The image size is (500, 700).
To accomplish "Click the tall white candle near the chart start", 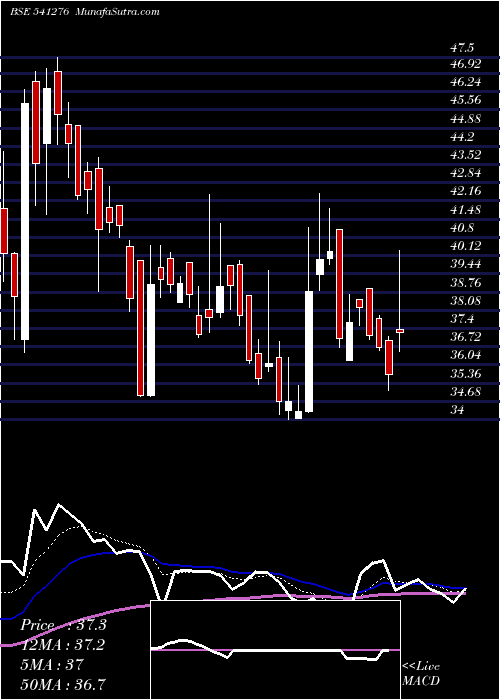I will coord(25,221).
